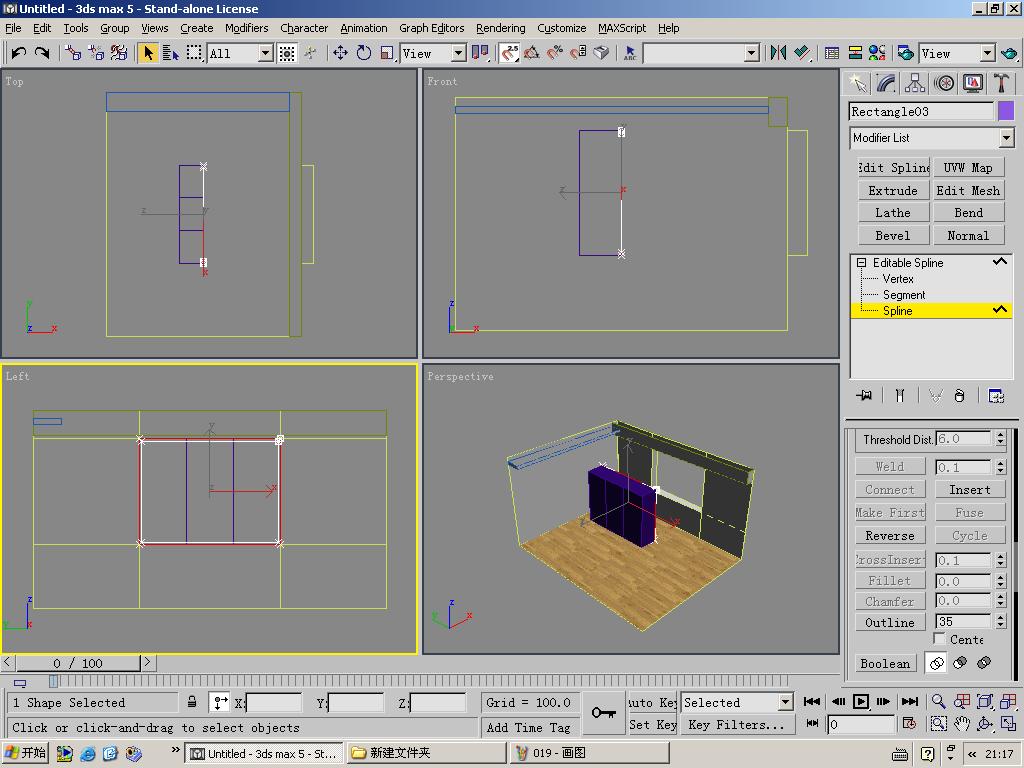
Task: Toggle the selection lock icon
Action: [x=192, y=702]
